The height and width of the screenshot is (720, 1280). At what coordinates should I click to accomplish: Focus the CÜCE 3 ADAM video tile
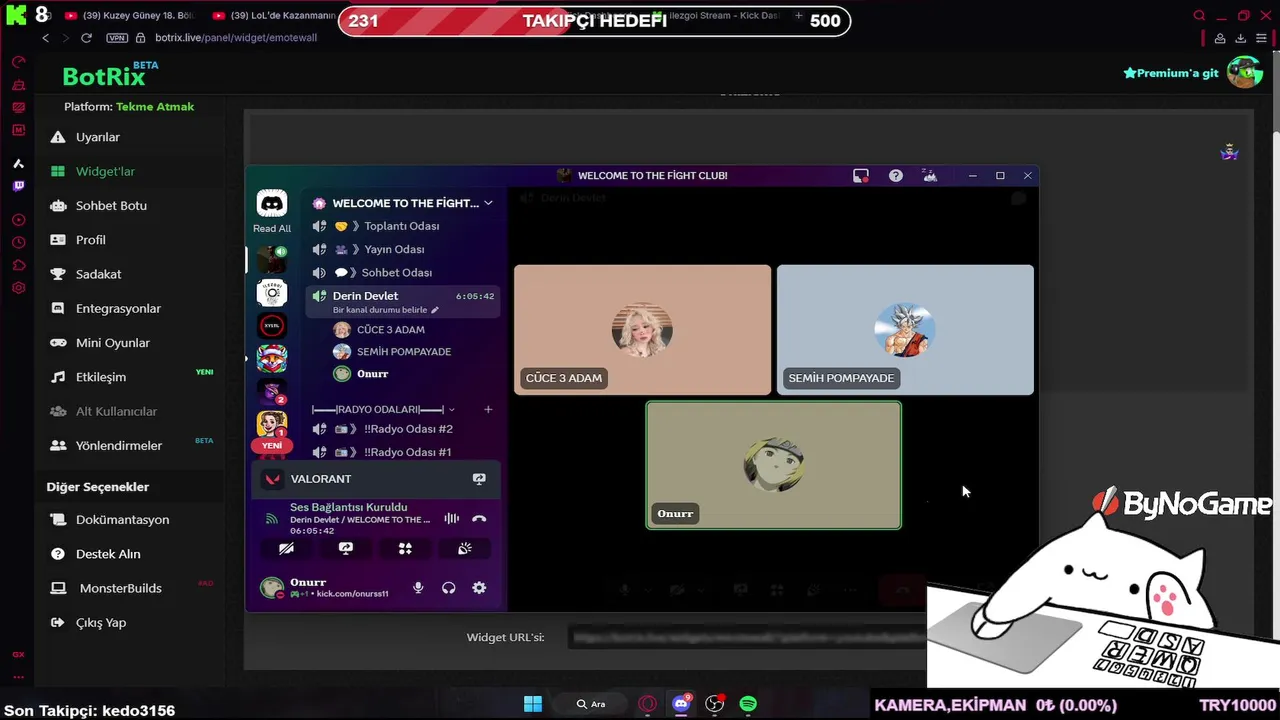tap(643, 330)
